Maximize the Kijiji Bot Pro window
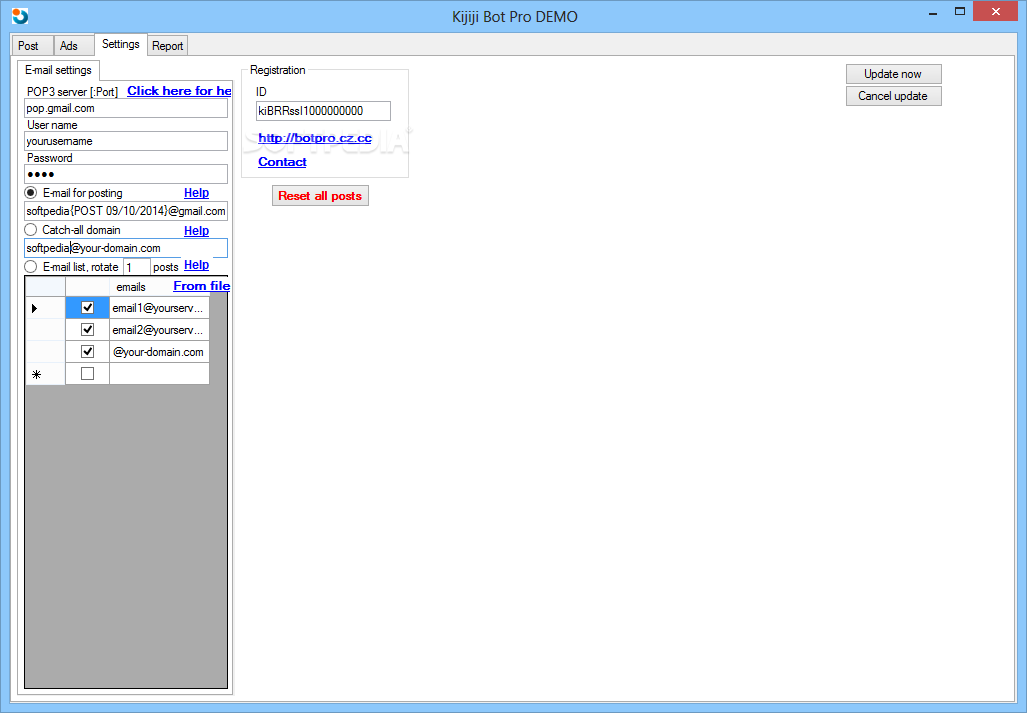The width and height of the screenshot is (1027, 713). 960,12
